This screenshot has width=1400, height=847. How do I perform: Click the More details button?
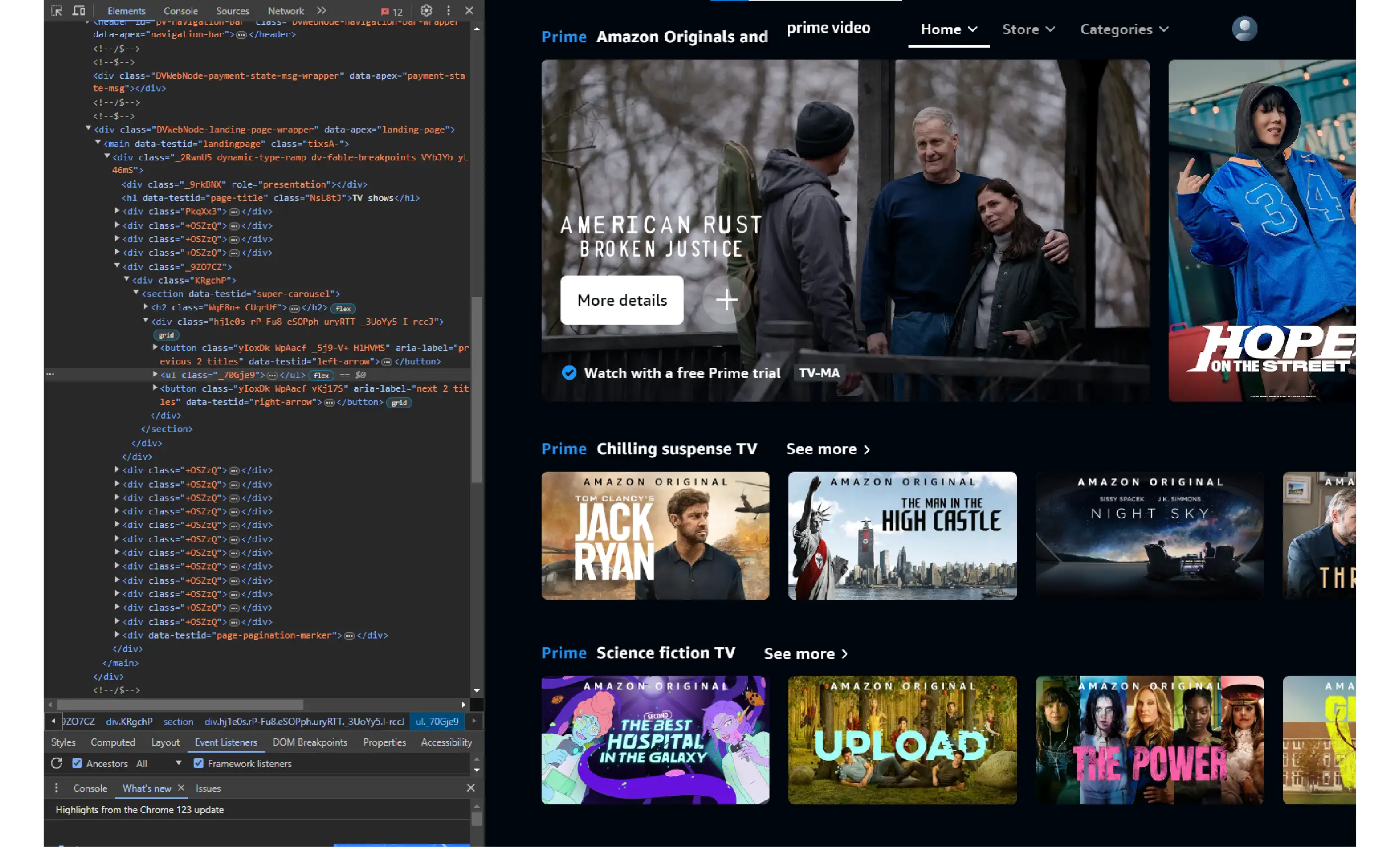pos(622,300)
